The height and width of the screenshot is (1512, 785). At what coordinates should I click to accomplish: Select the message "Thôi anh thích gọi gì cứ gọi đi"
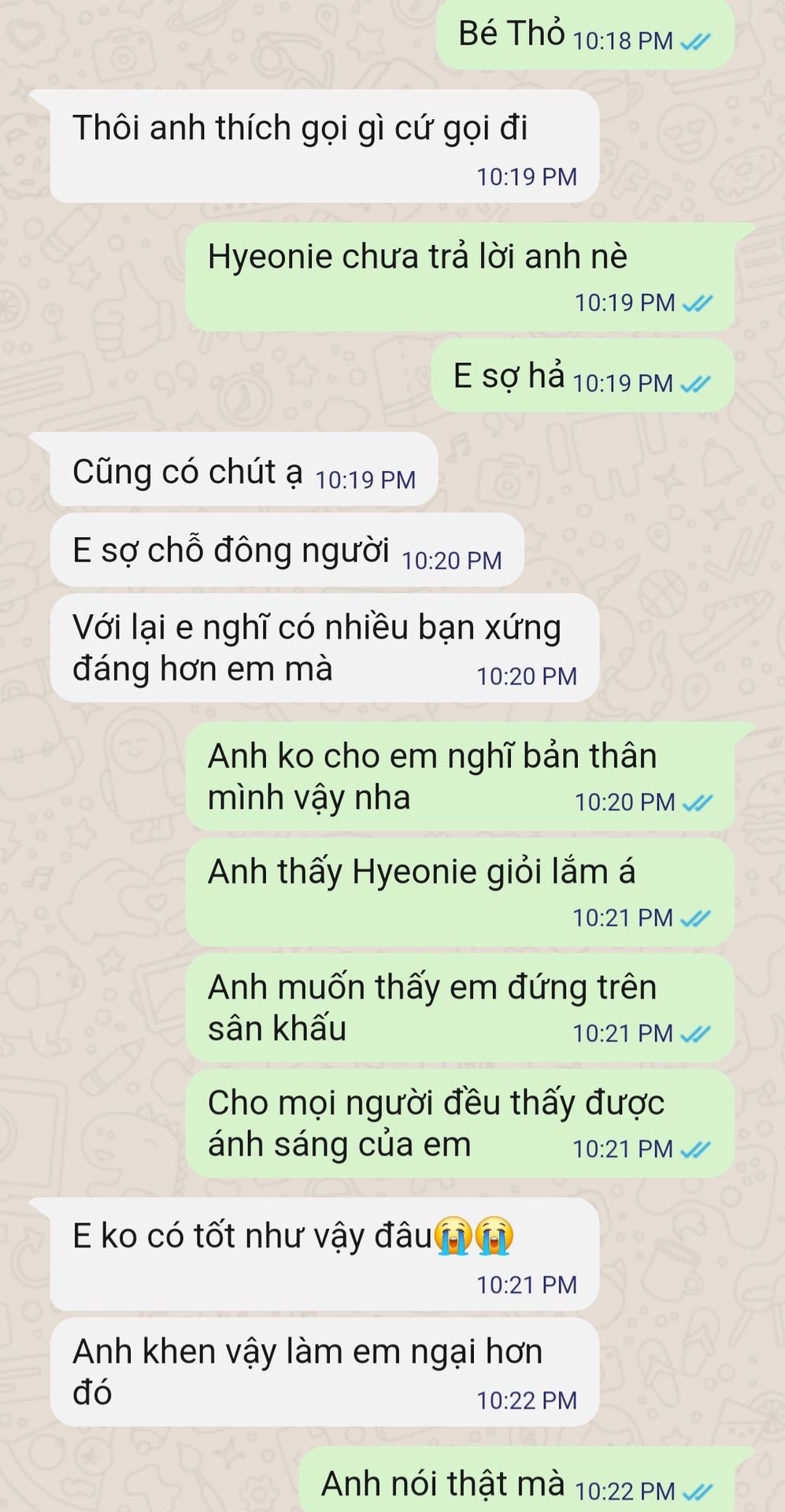[324, 146]
